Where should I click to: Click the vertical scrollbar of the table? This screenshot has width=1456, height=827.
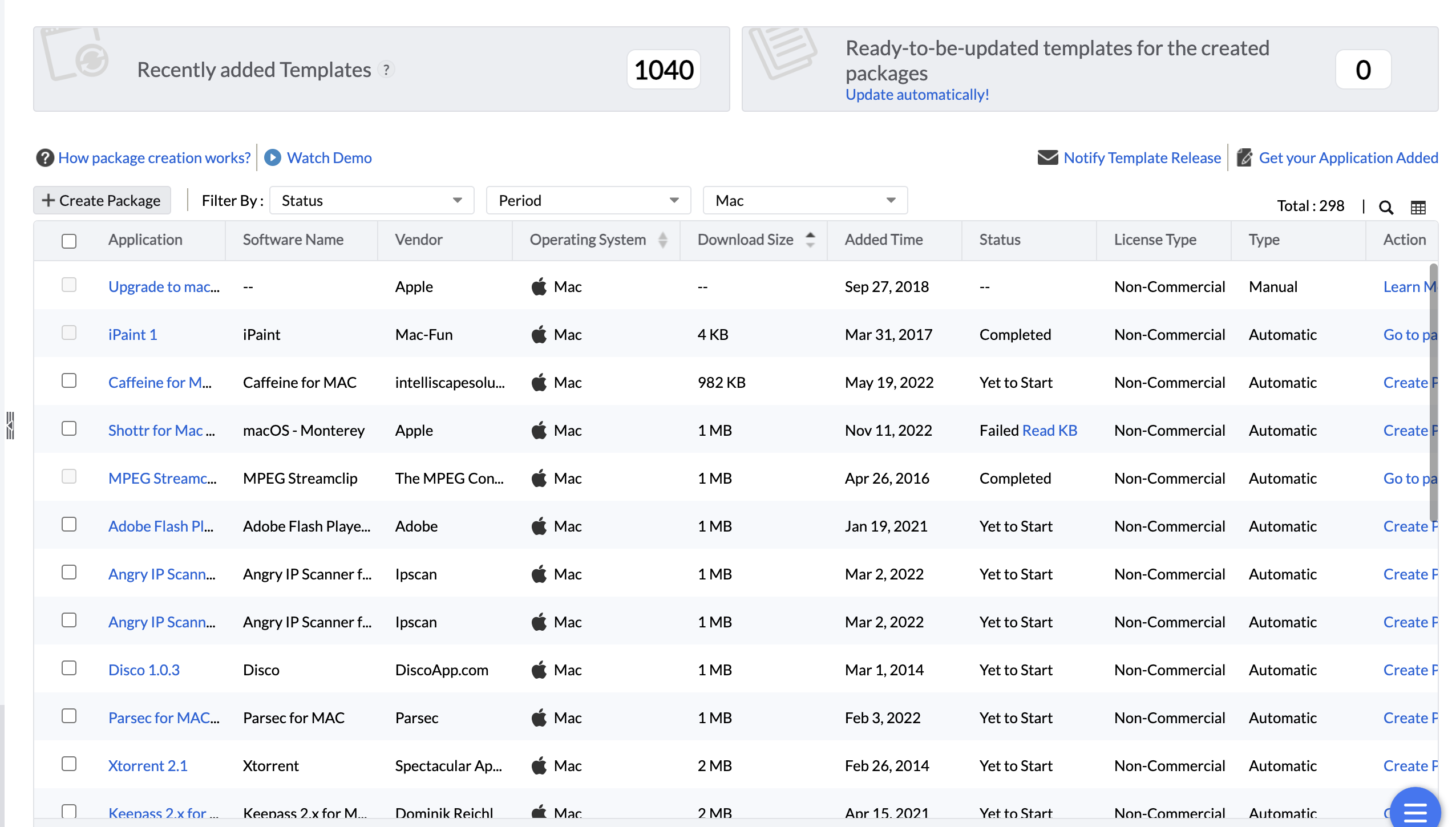1433,394
